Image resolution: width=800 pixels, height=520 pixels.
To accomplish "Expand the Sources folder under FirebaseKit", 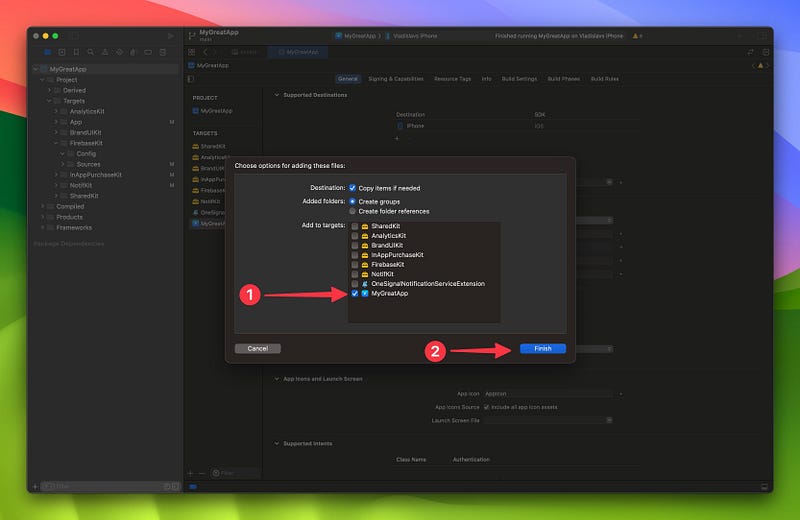I will point(63,164).
